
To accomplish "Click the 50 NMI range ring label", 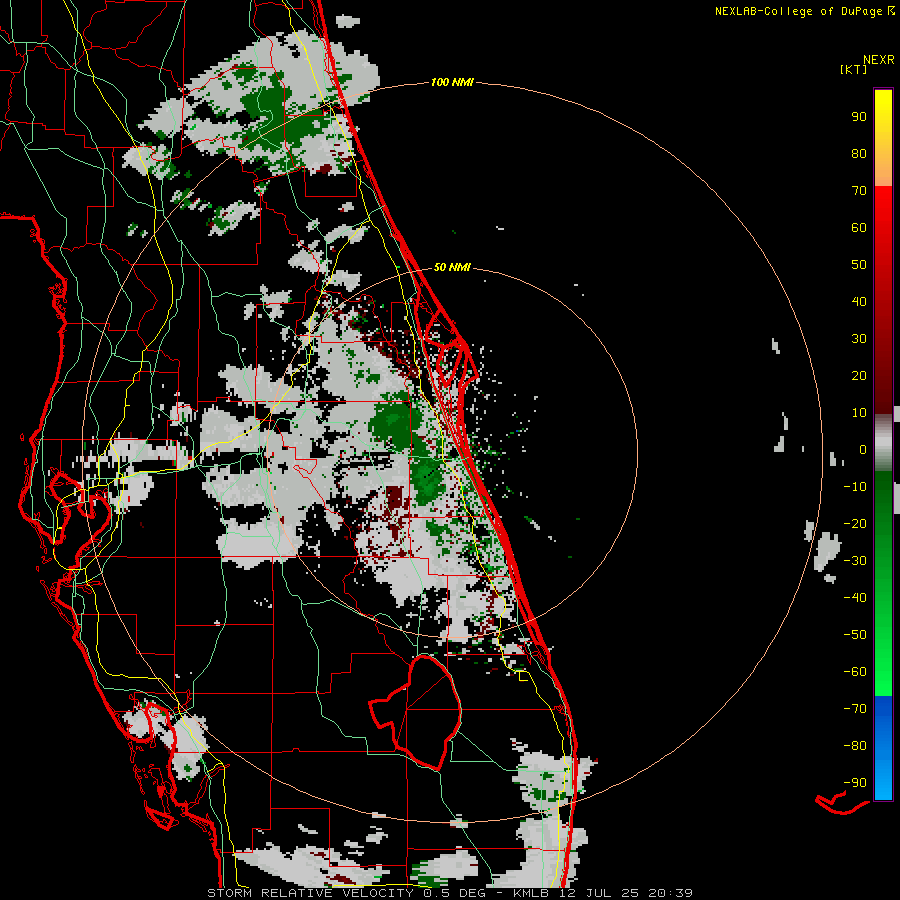I will [x=452, y=267].
